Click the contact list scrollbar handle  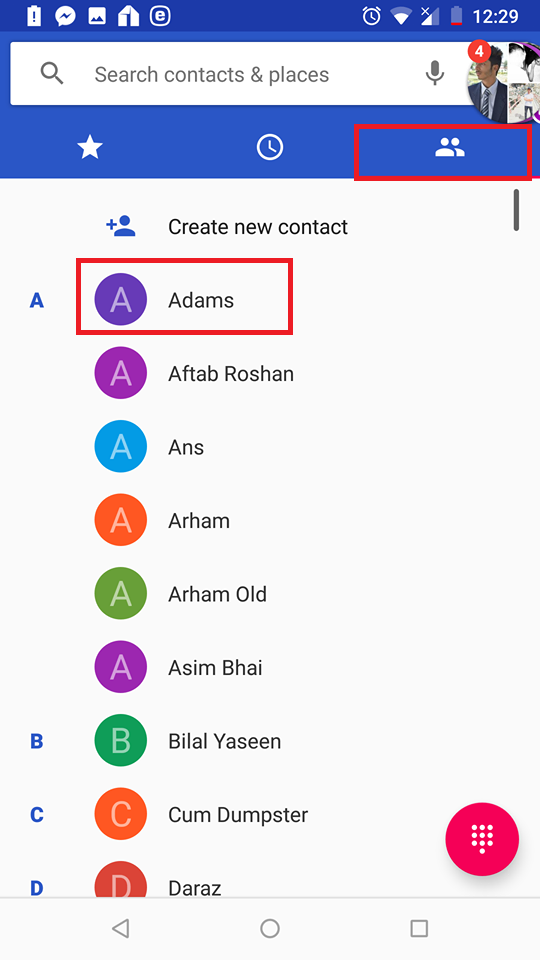click(517, 210)
